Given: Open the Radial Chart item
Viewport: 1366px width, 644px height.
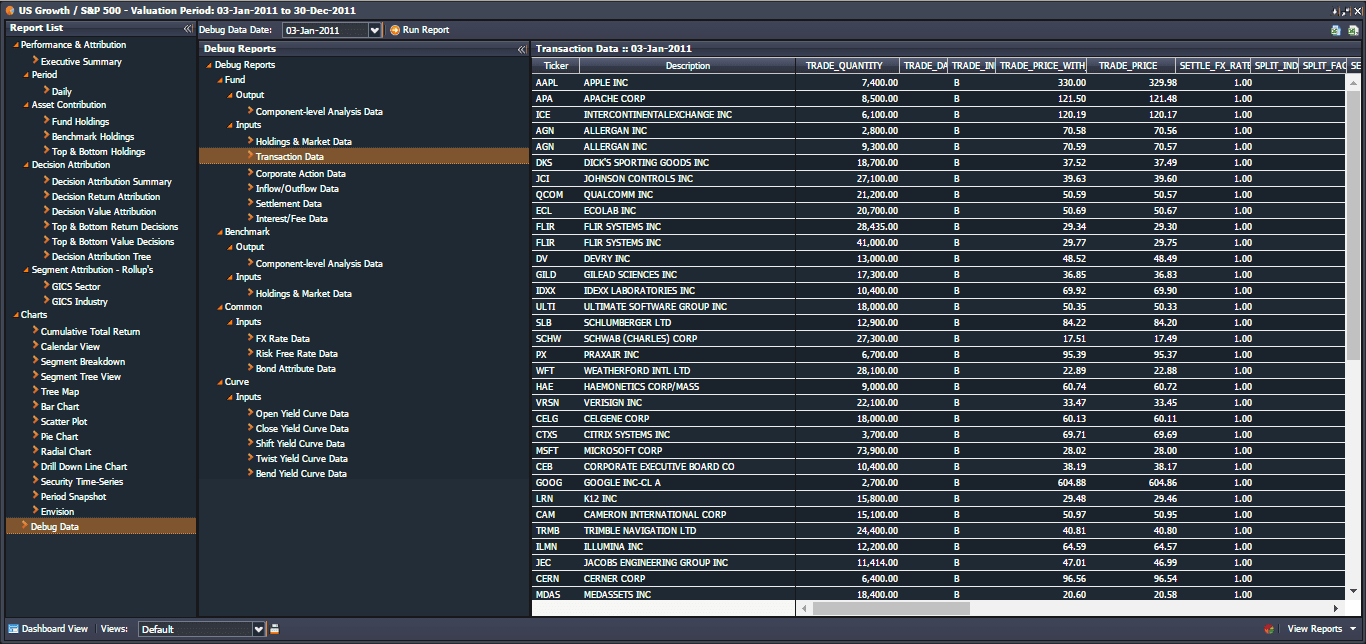Looking at the screenshot, I should point(66,452).
